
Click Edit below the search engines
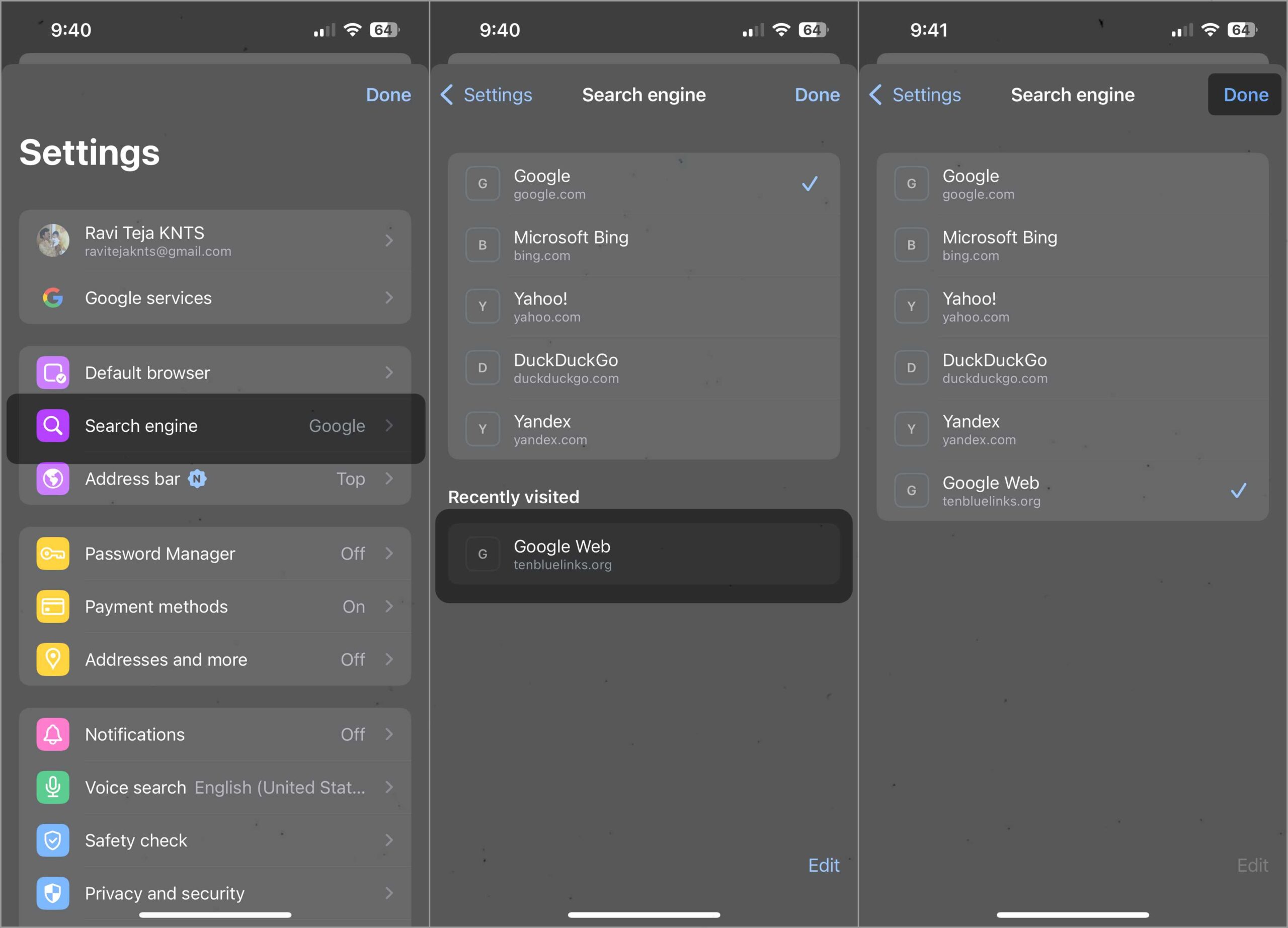(x=824, y=865)
